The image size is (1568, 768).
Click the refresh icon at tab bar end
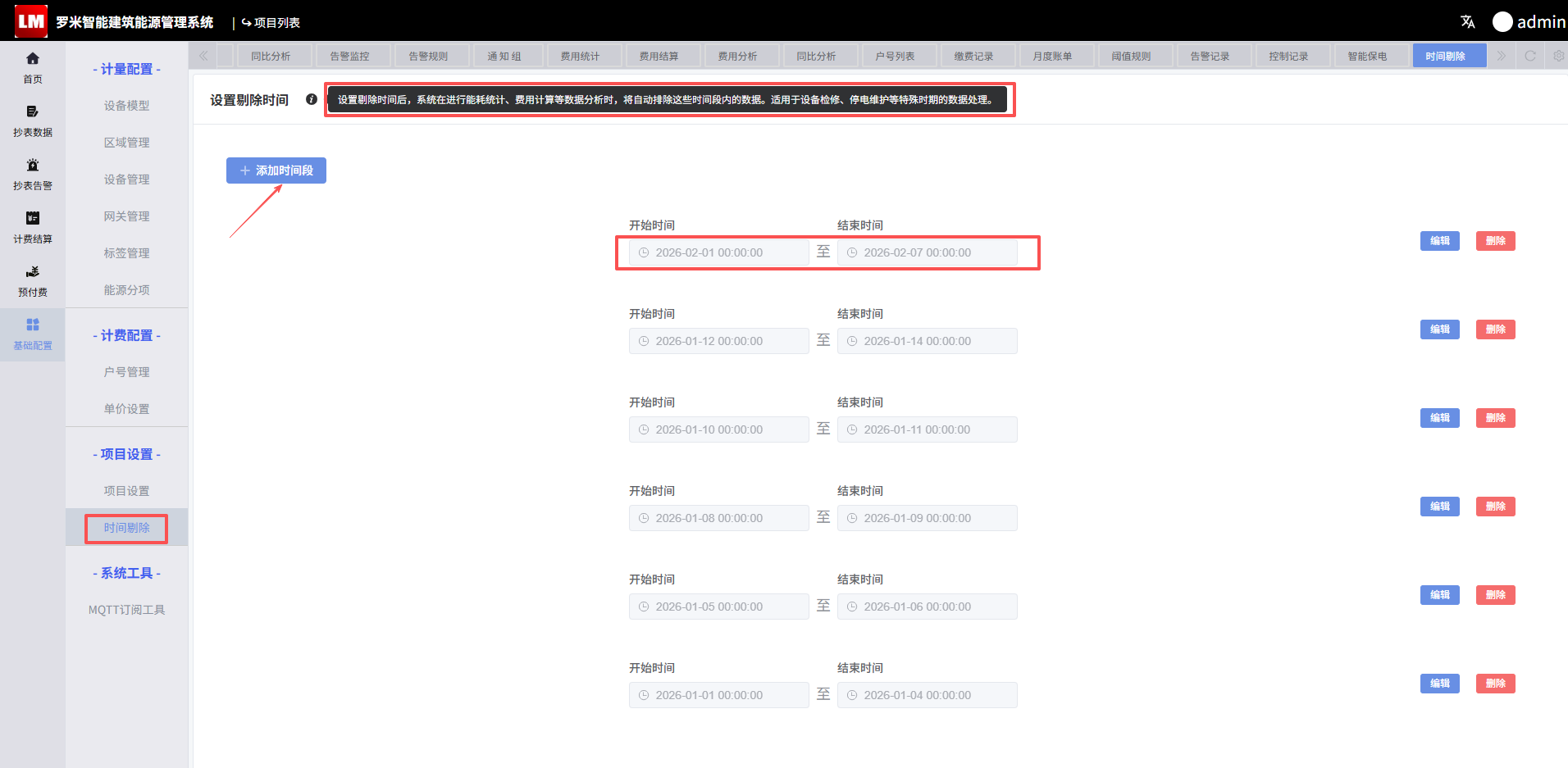click(x=1530, y=56)
